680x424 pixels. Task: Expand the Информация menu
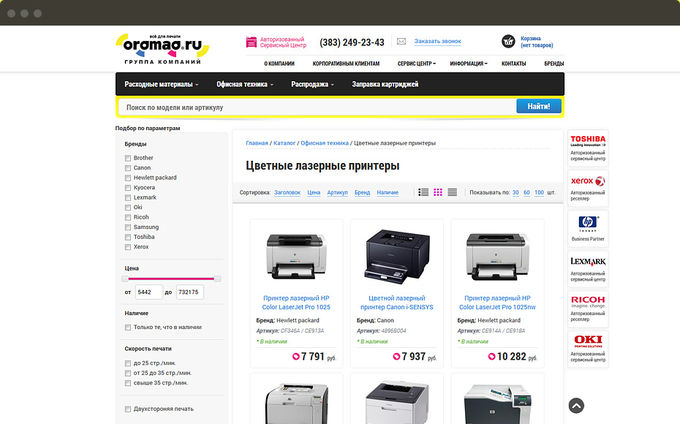pos(469,63)
